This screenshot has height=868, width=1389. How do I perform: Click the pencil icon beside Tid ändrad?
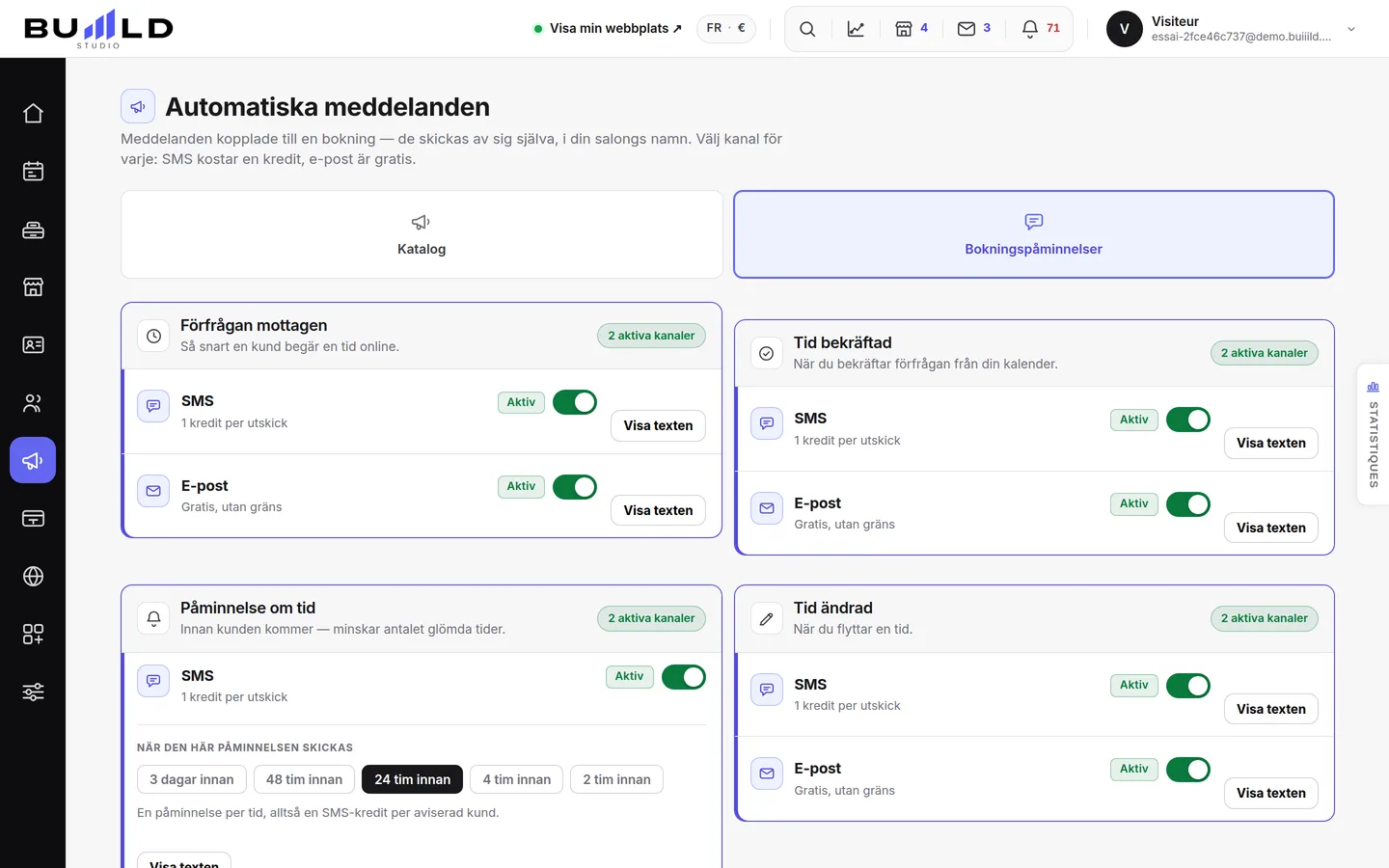[767, 618]
